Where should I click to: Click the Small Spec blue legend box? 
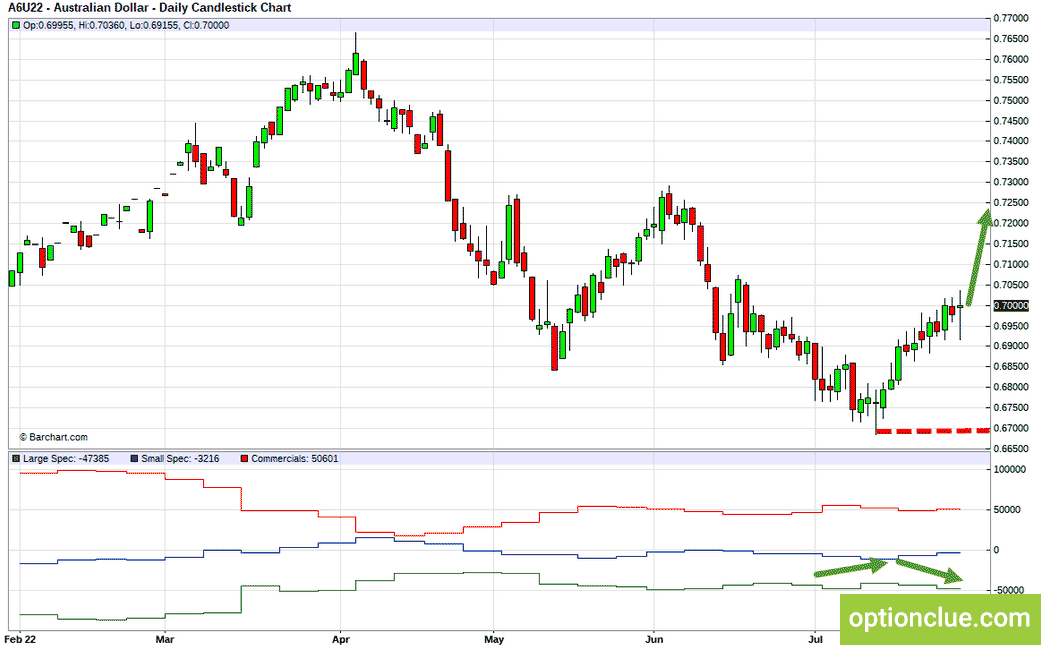pos(135,459)
